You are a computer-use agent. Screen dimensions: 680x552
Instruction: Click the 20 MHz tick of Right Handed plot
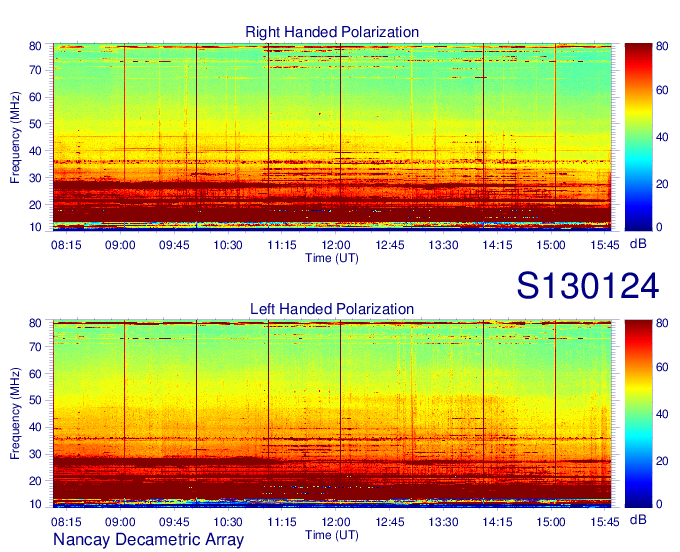pyautogui.click(x=35, y=205)
